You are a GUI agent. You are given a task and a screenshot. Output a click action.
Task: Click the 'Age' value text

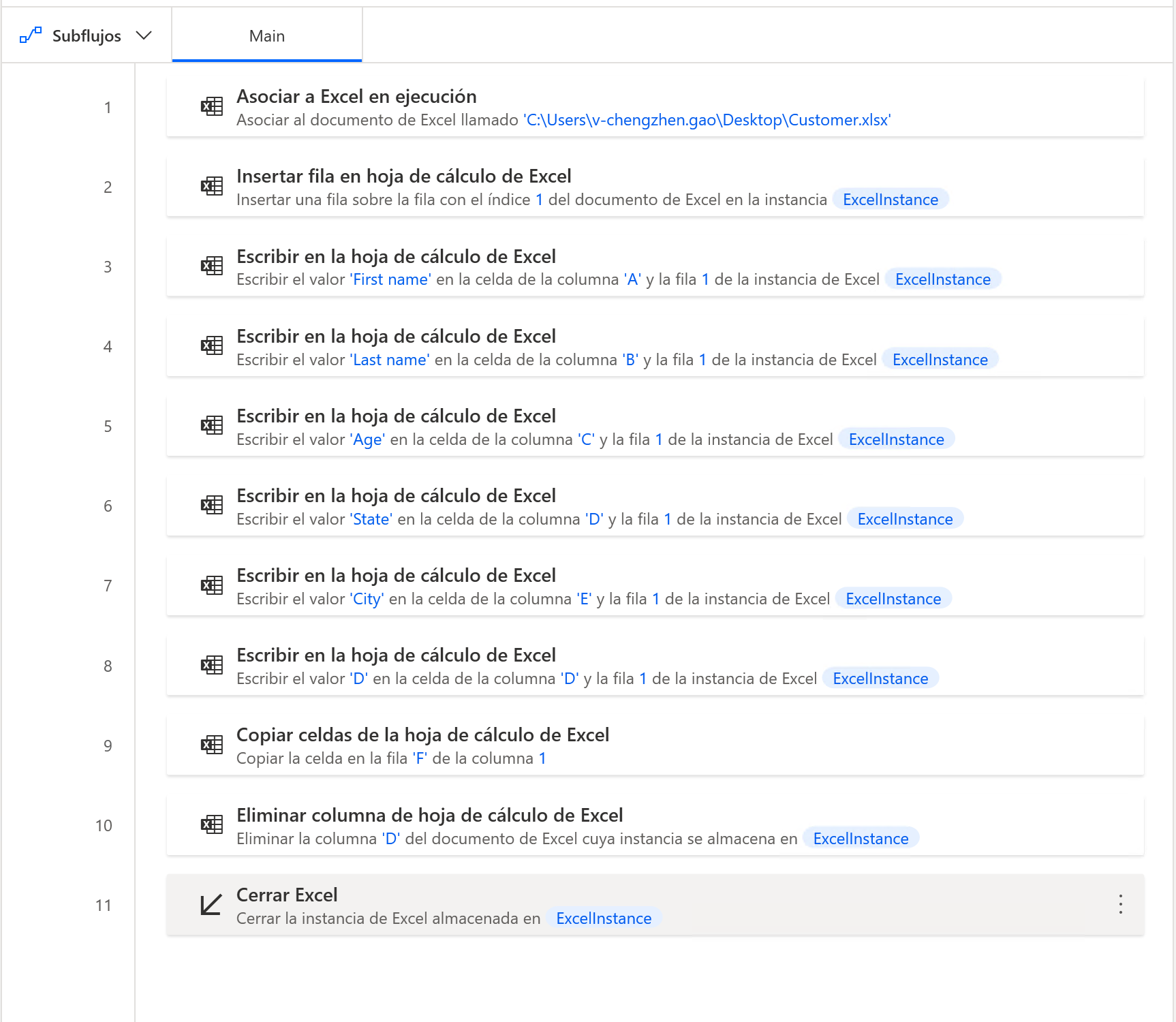coord(368,439)
